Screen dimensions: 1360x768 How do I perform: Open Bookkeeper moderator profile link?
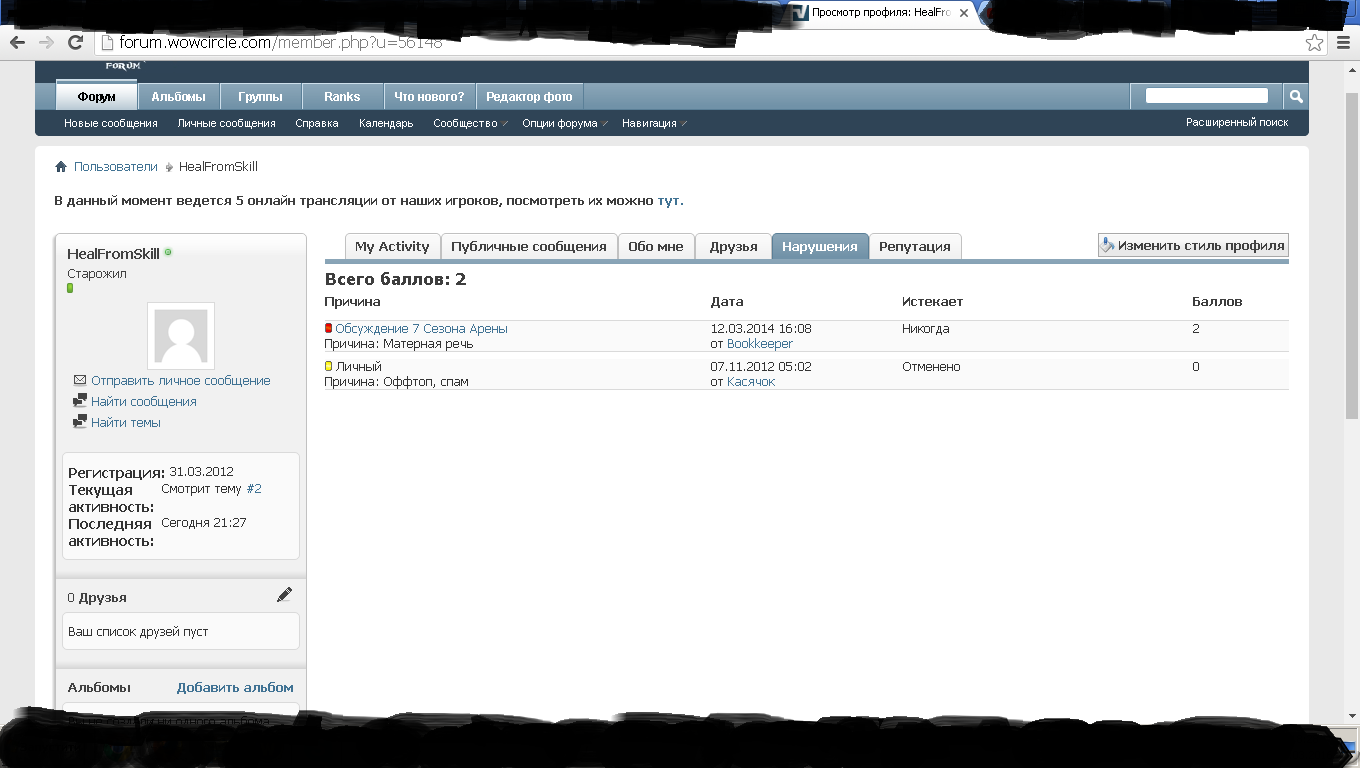coord(759,344)
